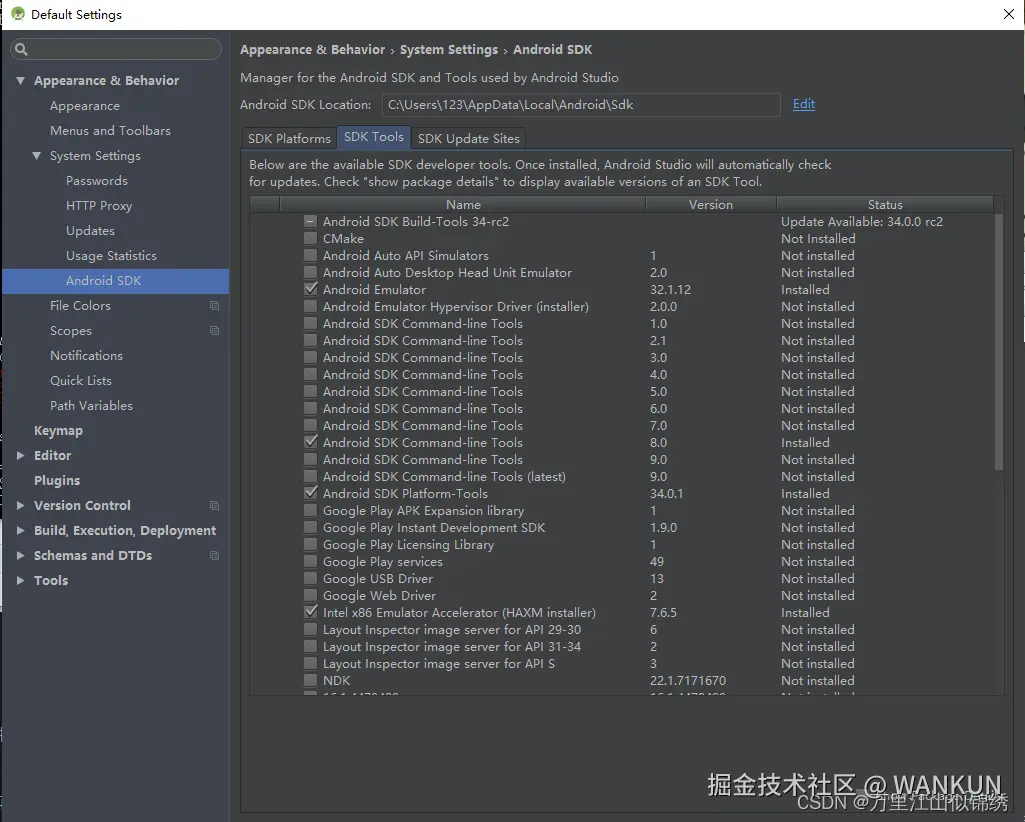Check the Google USB Driver checkbox
Image resolution: width=1025 pixels, height=822 pixels.
pyautogui.click(x=311, y=578)
